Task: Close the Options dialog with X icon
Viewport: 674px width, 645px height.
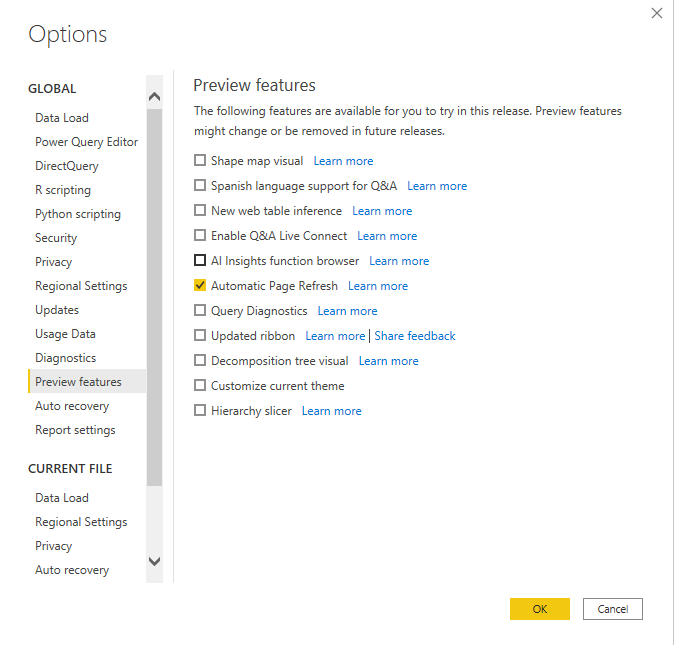Action: pos(656,13)
